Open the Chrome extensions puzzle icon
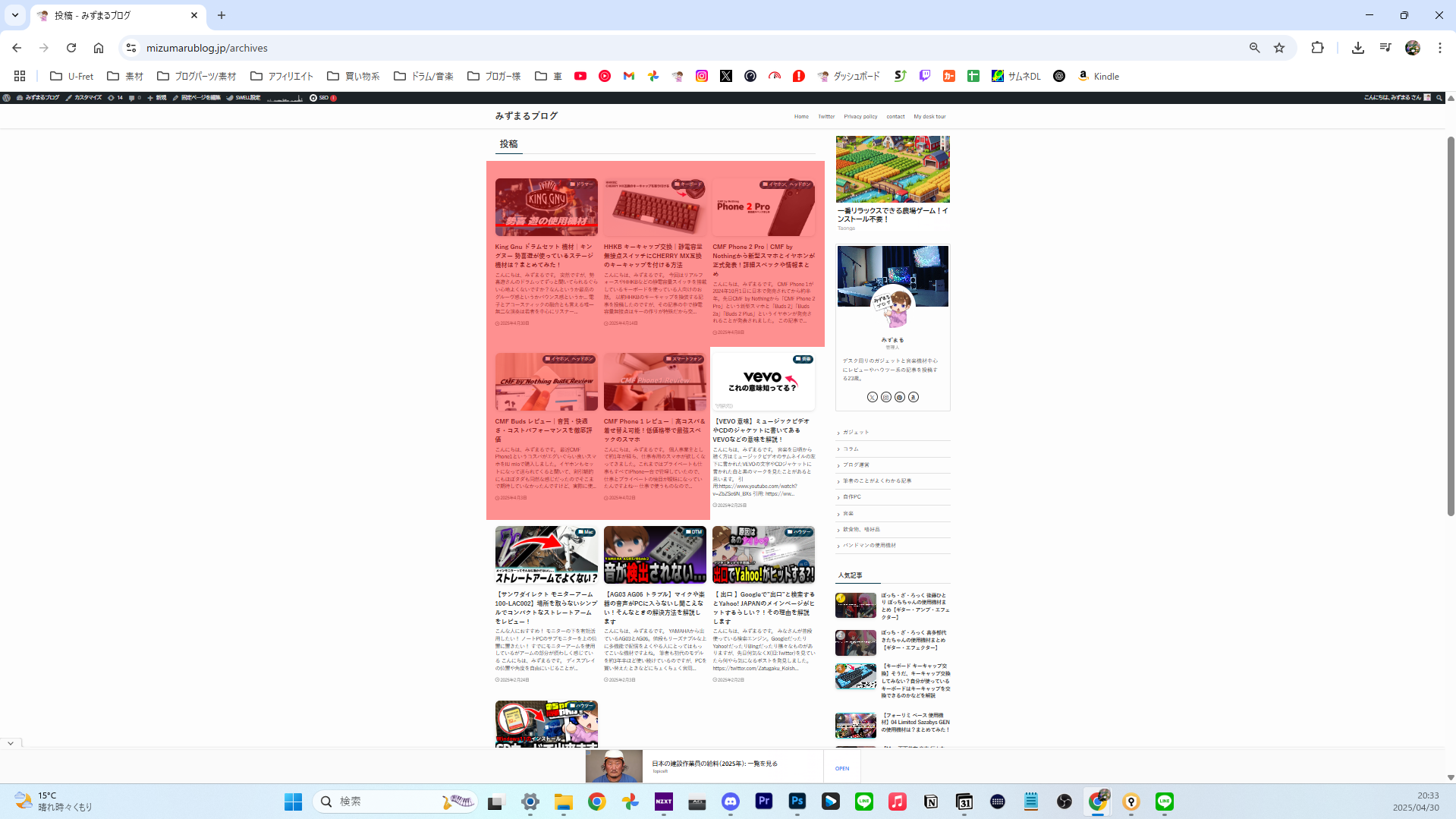This screenshot has width=1456, height=819. (x=1317, y=48)
